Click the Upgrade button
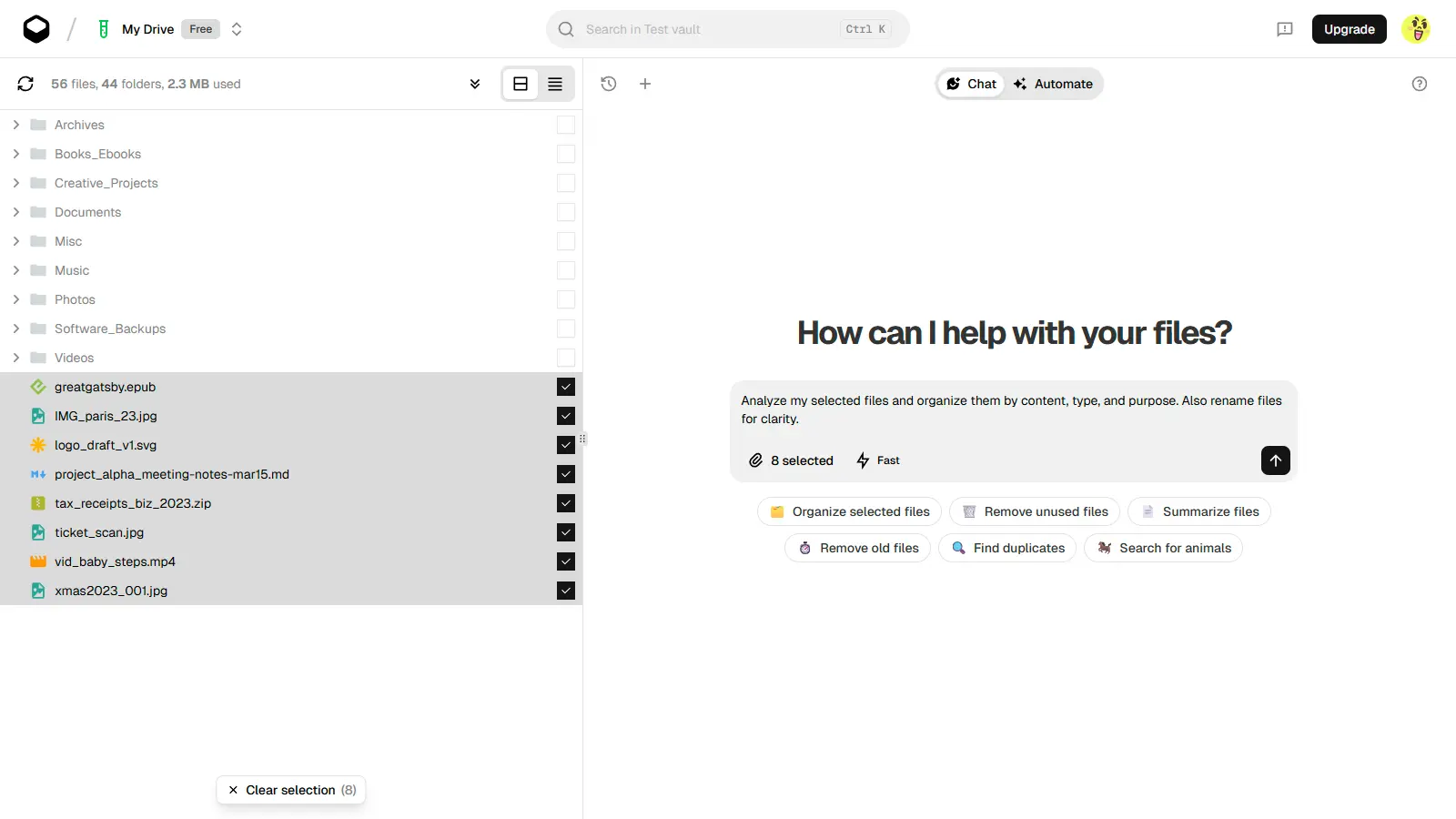 pos(1350,29)
